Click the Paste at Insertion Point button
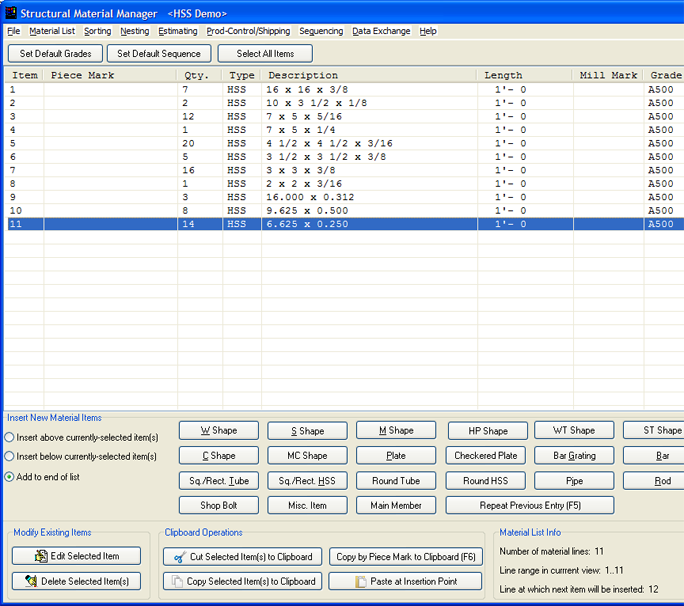The height and width of the screenshot is (606, 684). (x=405, y=581)
